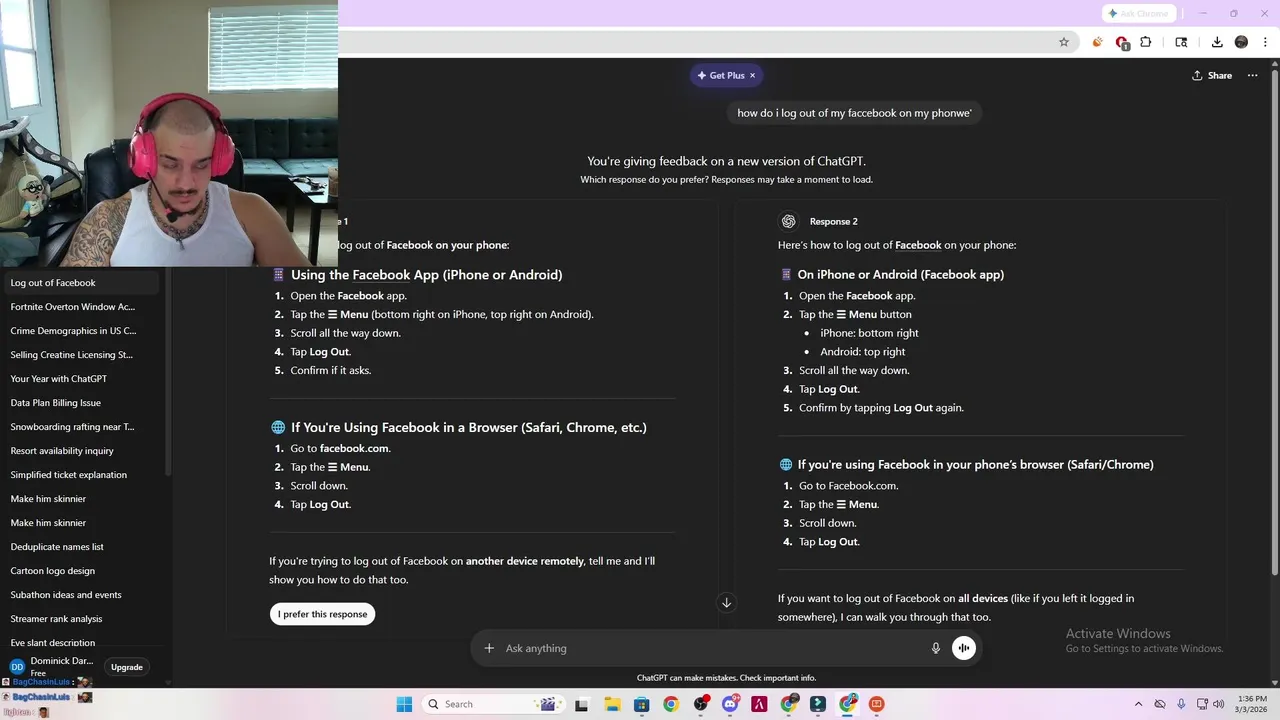
Task: Click the microphone in-use tray icon
Action: pyautogui.click(x=1181, y=704)
